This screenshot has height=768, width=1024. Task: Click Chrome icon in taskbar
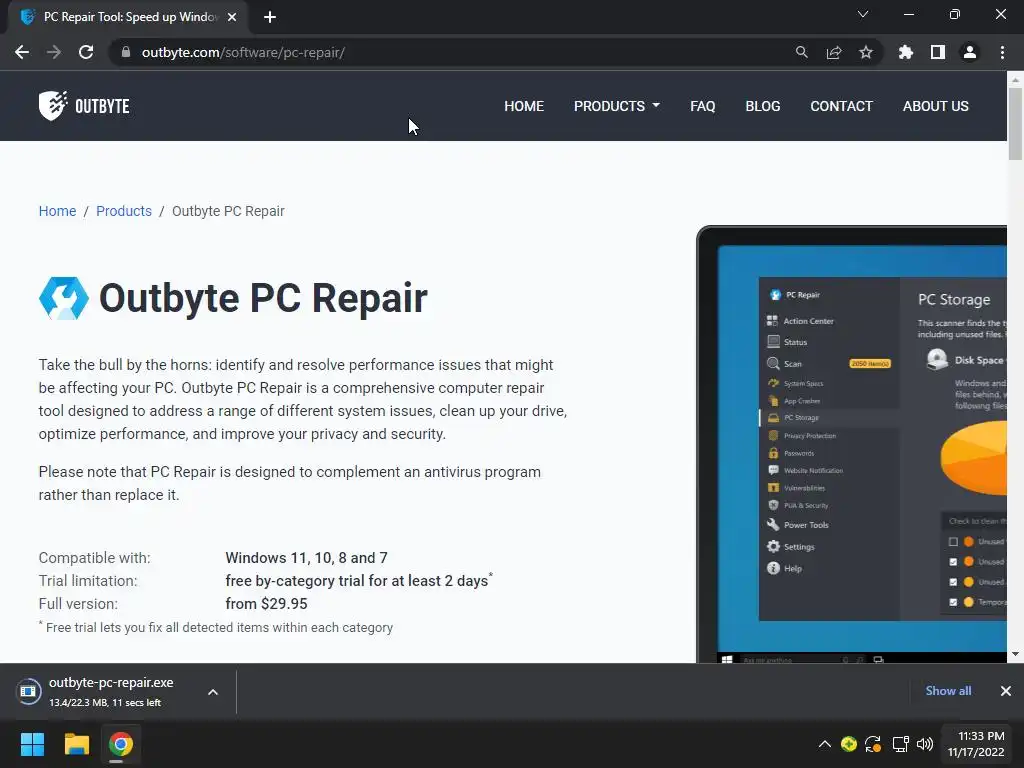pyautogui.click(x=121, y=744)
